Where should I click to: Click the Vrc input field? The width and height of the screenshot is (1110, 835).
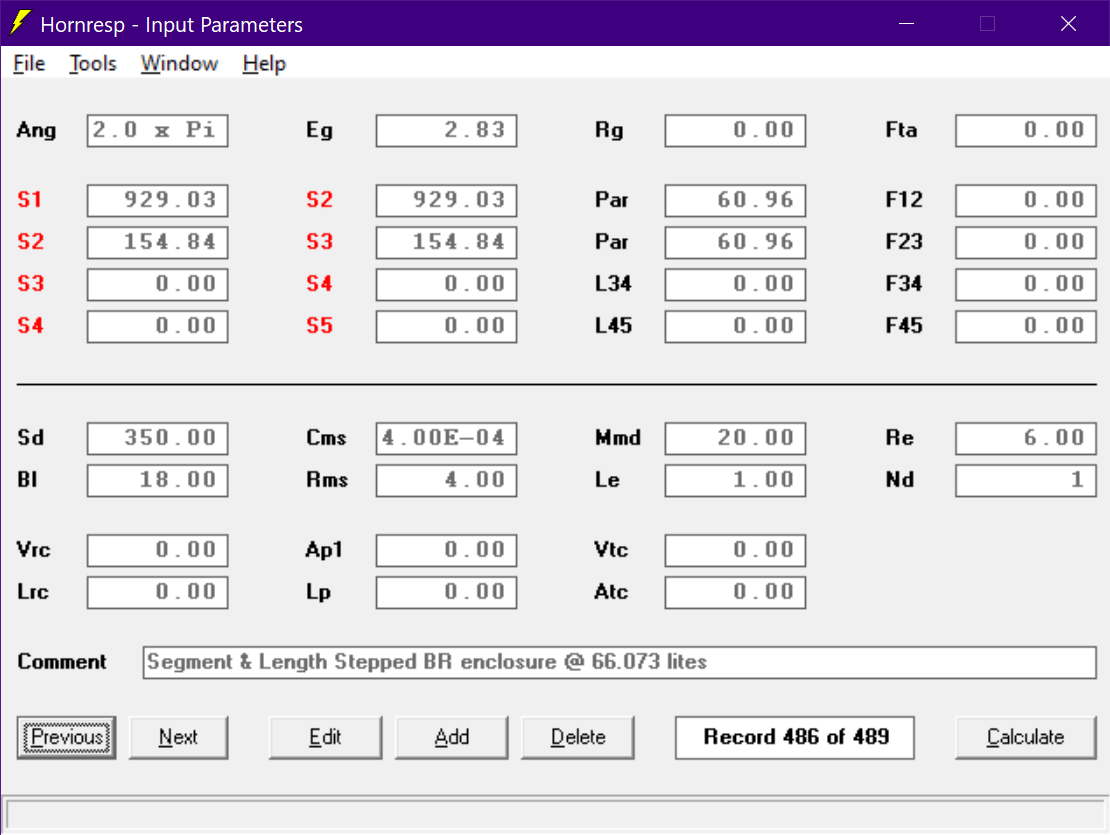click(x=158, y=551)
